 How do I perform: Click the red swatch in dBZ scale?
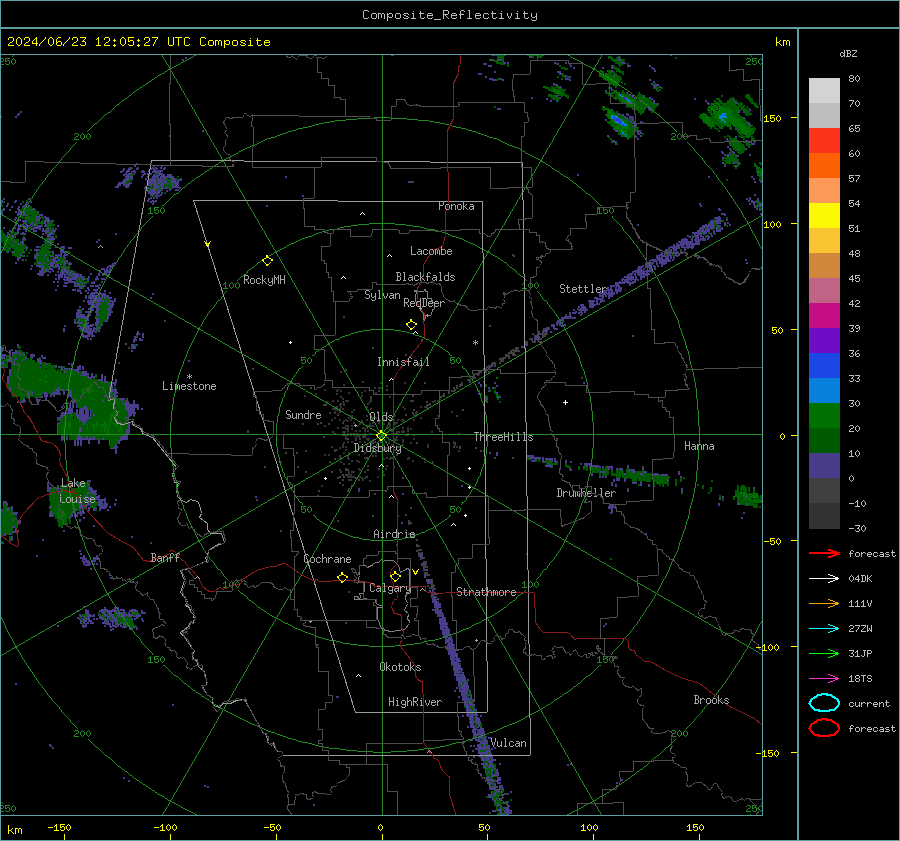[824, 140]
